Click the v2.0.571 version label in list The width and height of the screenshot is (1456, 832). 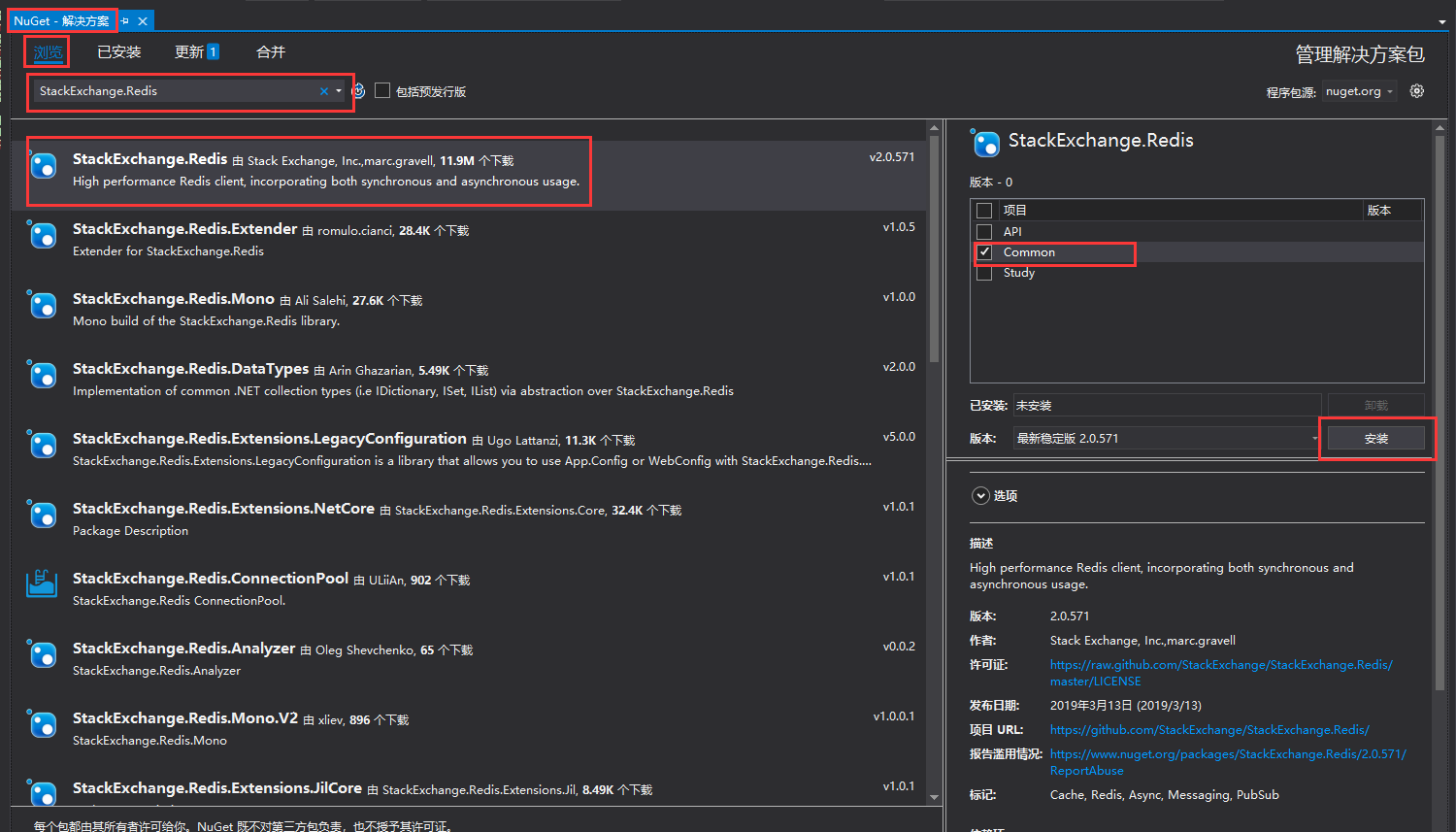(x=892, y=157)
